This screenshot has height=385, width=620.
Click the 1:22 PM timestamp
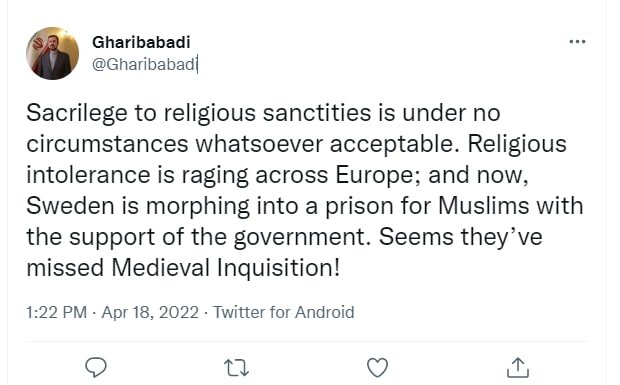(x=57, y=312)
